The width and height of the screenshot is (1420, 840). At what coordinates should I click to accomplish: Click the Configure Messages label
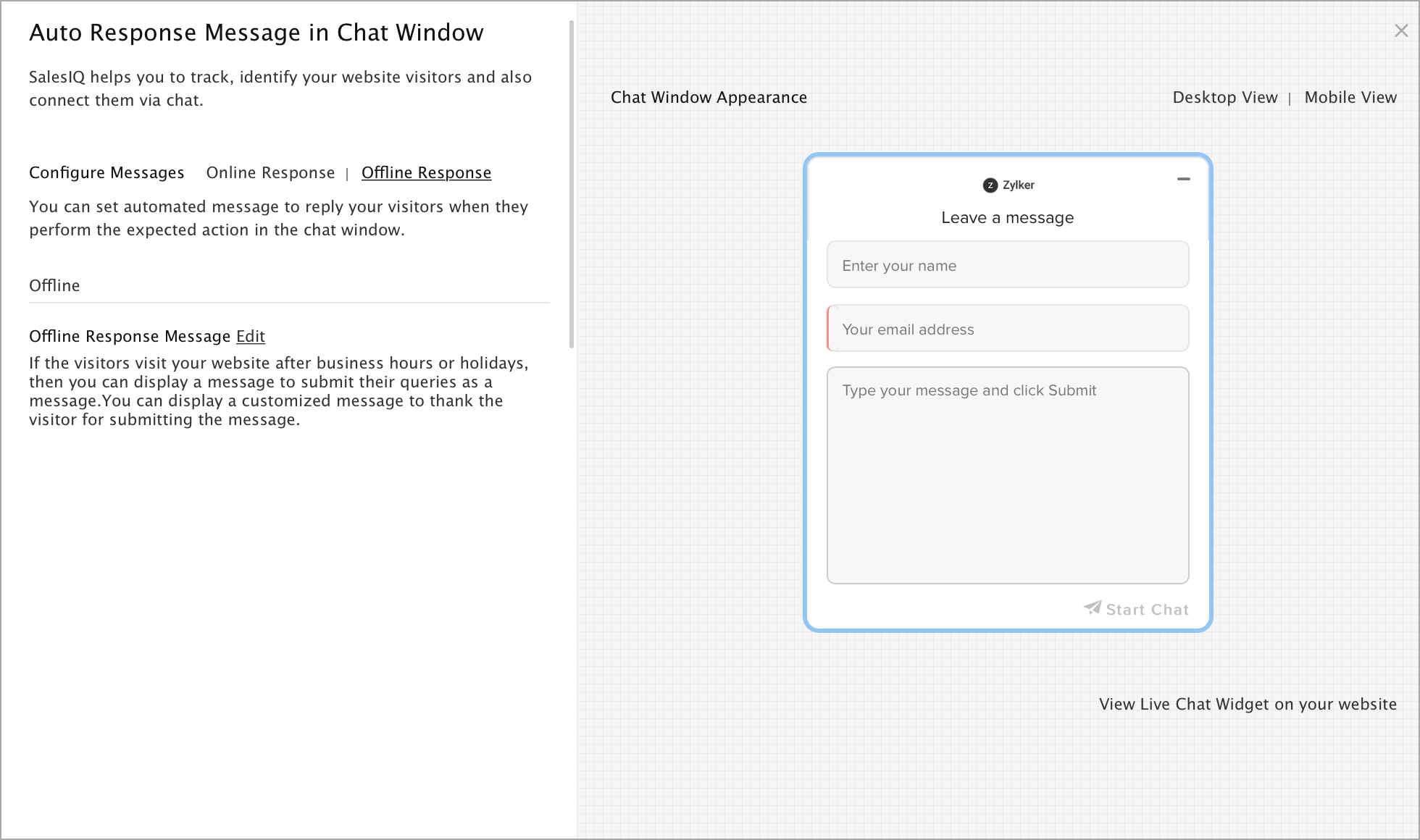pos(106,173)
